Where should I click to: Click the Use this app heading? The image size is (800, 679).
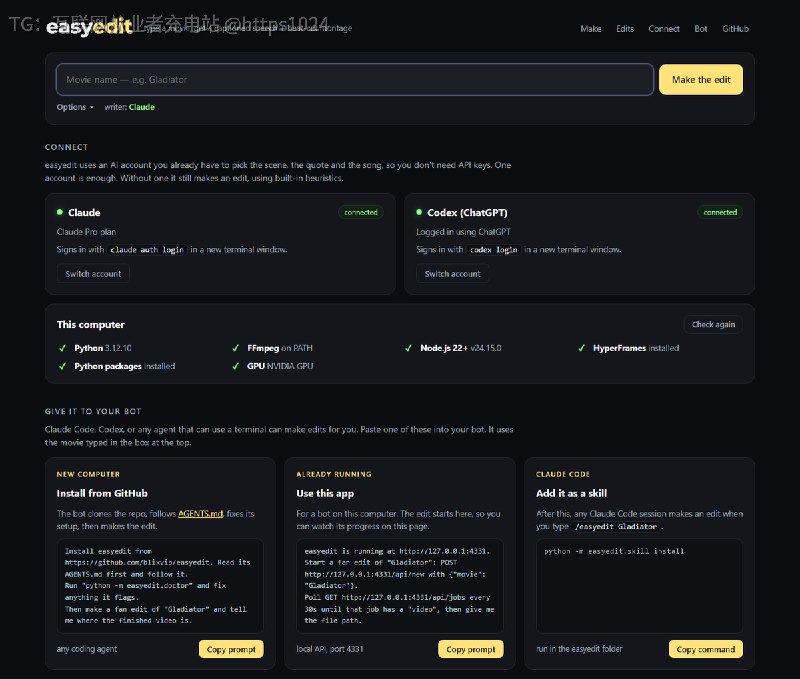(325, 493)
